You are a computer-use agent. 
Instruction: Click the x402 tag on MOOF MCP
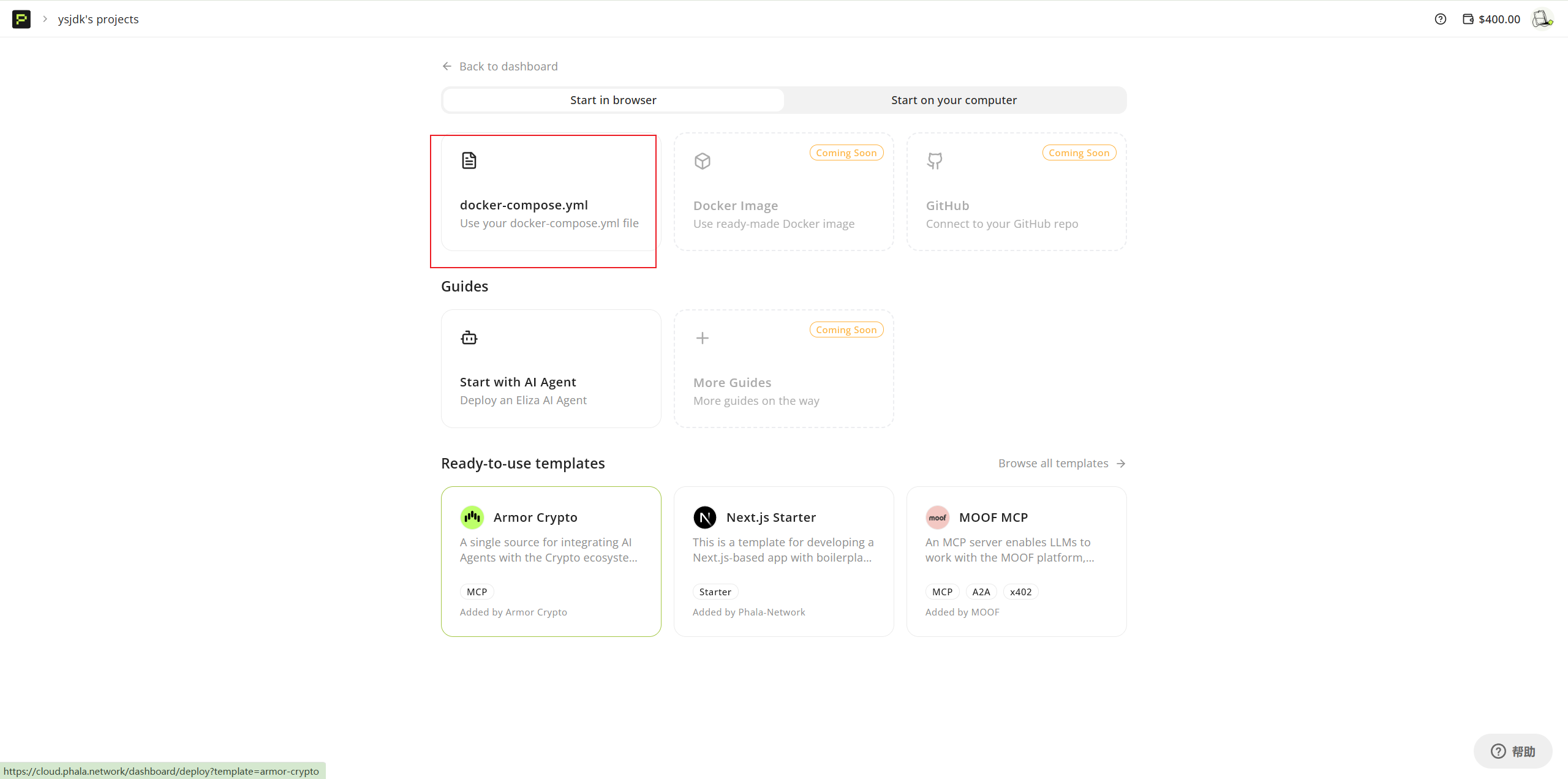(1021, 592)
